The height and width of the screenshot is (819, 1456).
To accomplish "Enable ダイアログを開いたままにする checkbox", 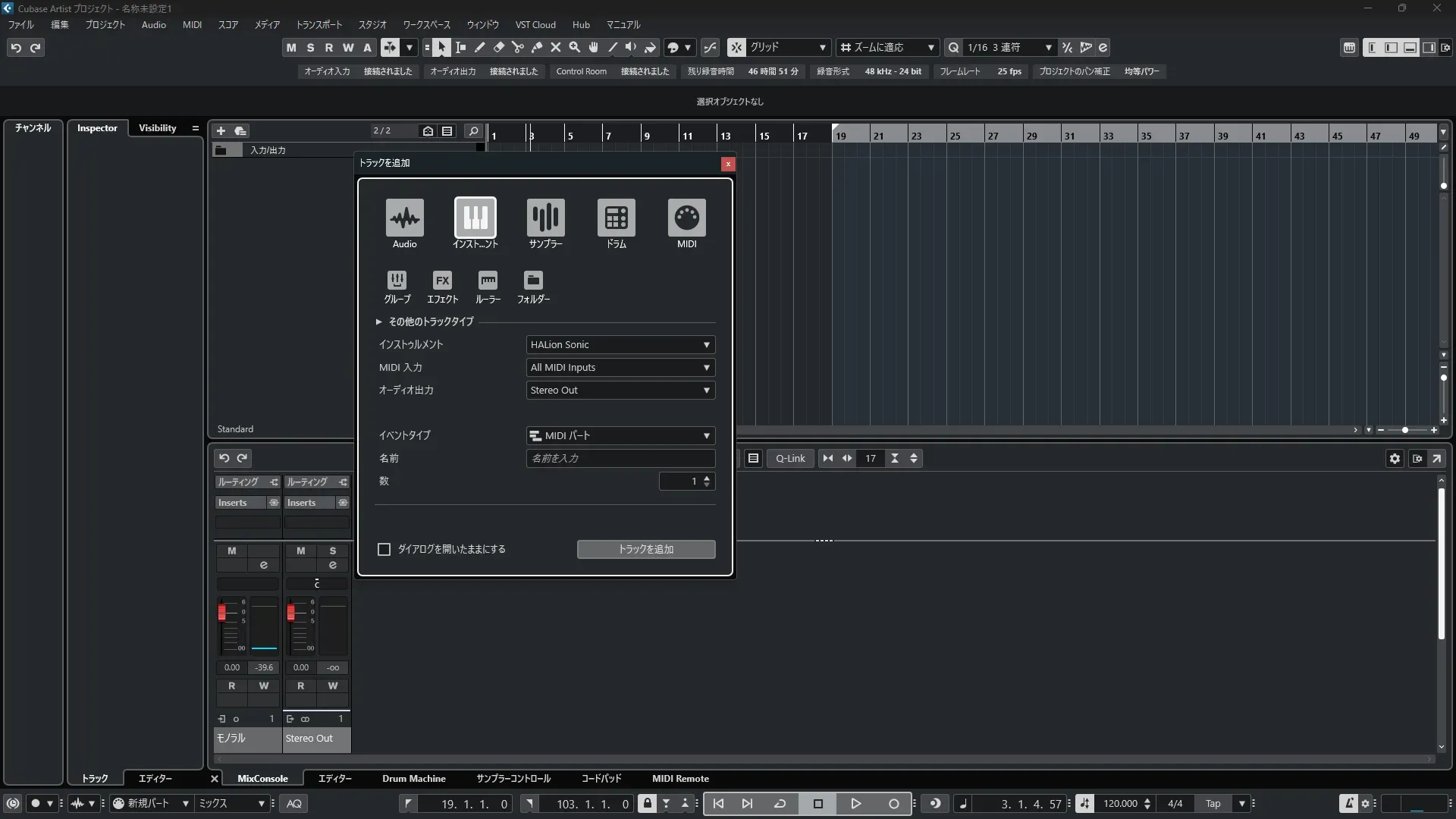I will [x=384, y=549].
